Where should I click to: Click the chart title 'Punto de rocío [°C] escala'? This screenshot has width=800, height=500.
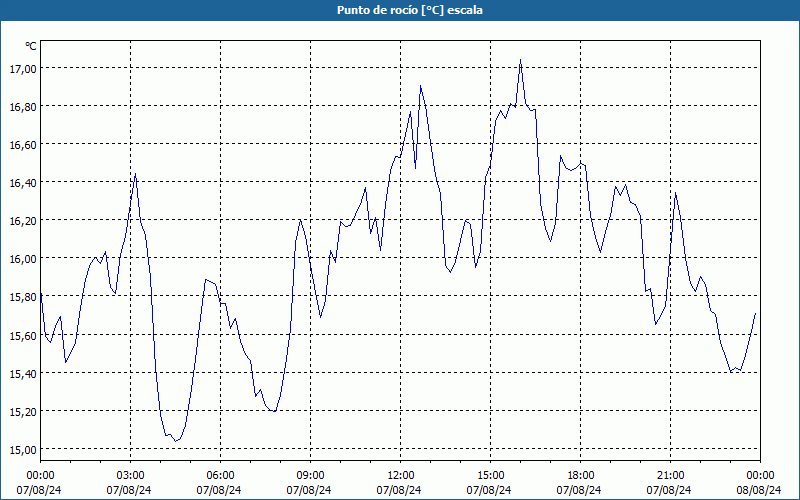click(x=410, y=10)
